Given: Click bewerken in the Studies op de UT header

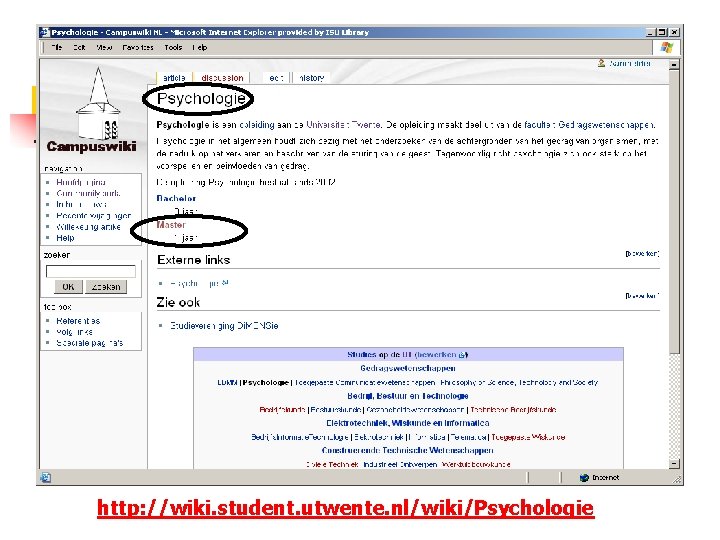Looking at the screenshot, I should pos(436,354).
